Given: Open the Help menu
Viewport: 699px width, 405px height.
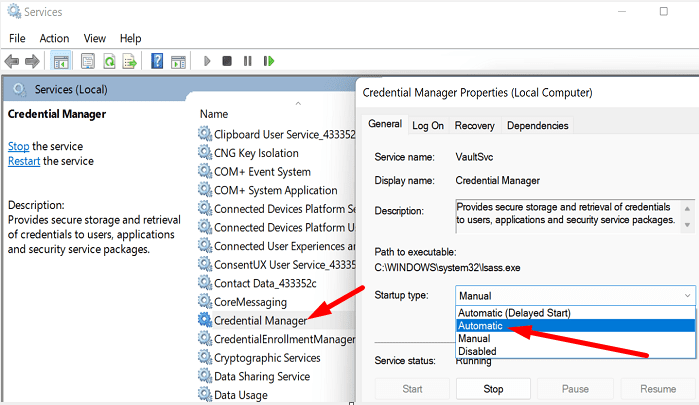Looking at the screenshot, I should tap(131, 38).
